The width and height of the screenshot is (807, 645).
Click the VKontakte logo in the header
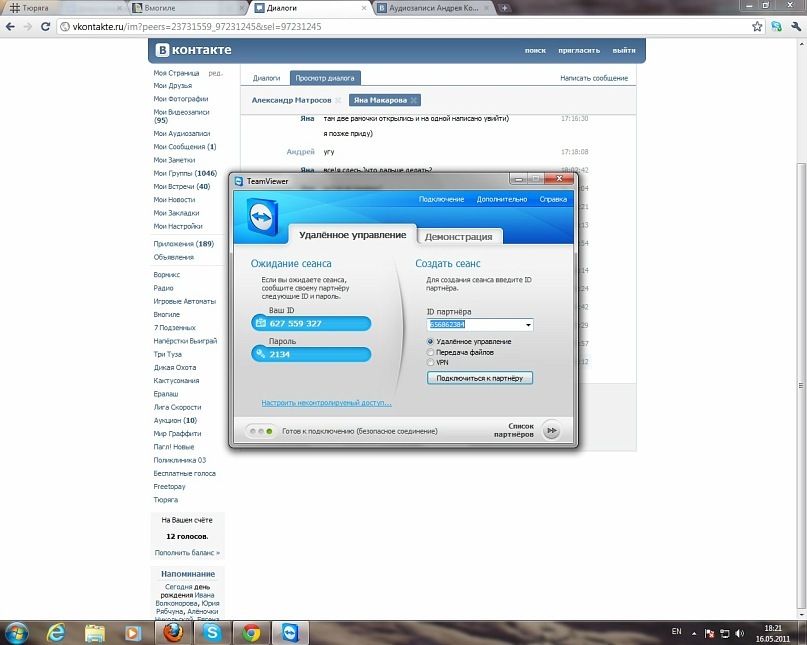click(192, 50)
